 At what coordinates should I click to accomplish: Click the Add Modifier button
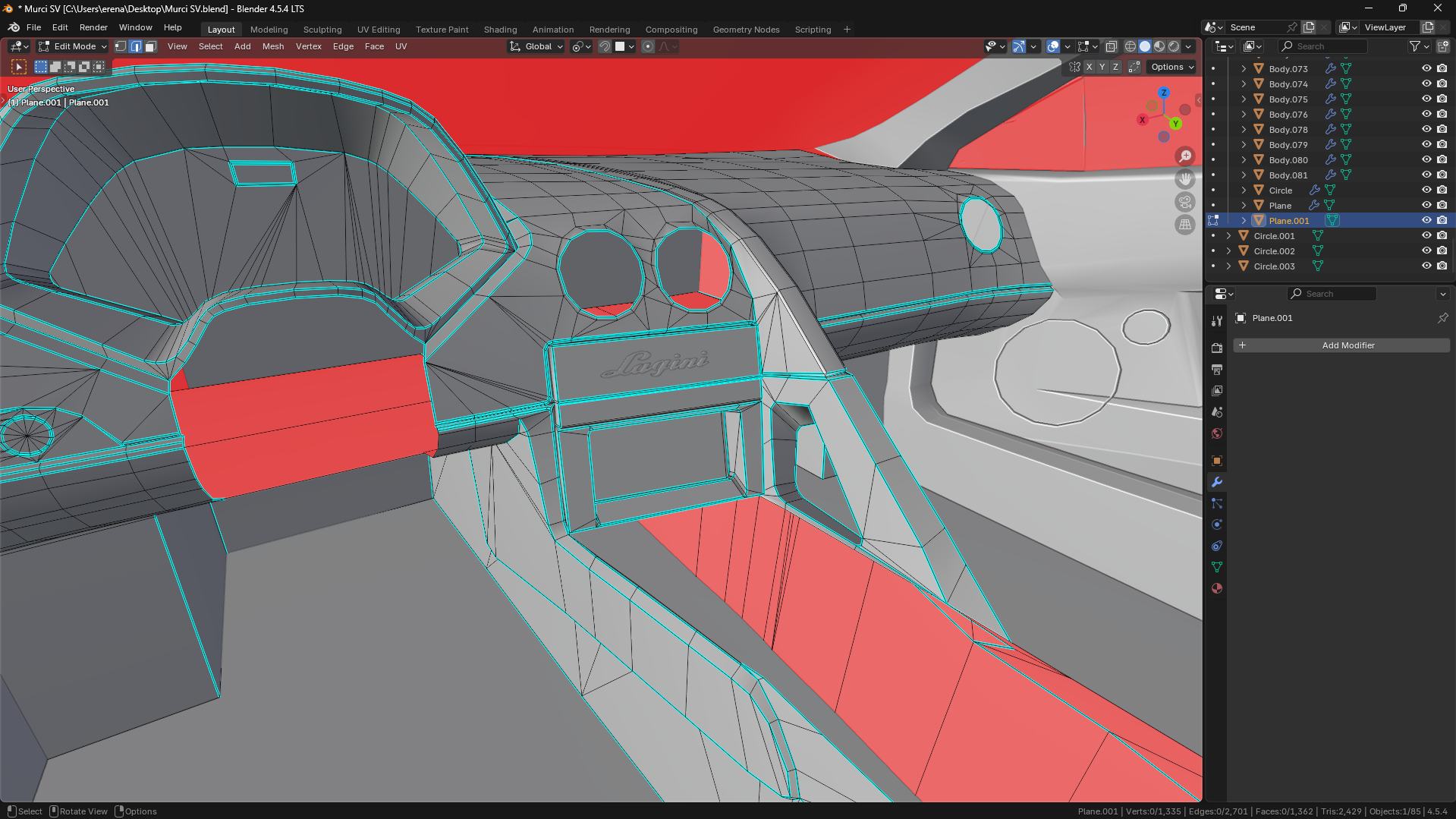[1341, 345]
